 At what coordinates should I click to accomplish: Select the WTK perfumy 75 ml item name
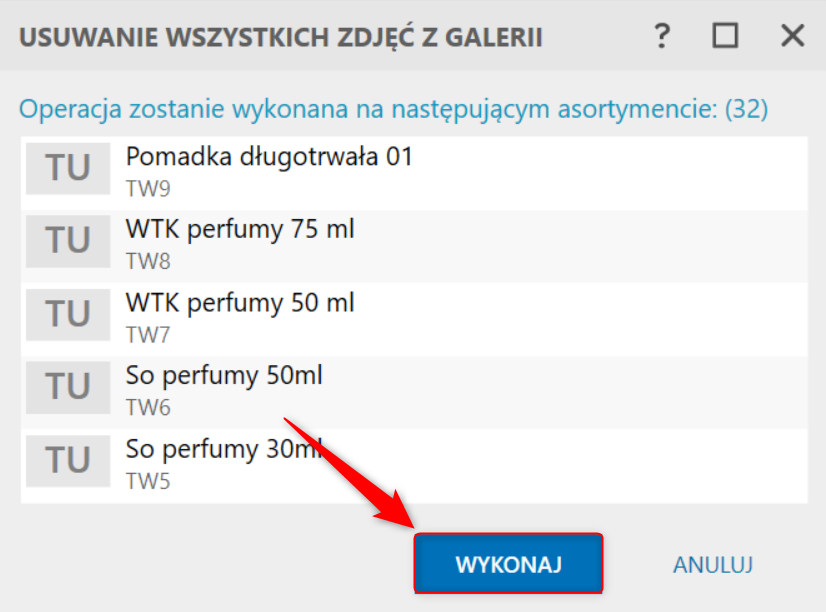240,230
